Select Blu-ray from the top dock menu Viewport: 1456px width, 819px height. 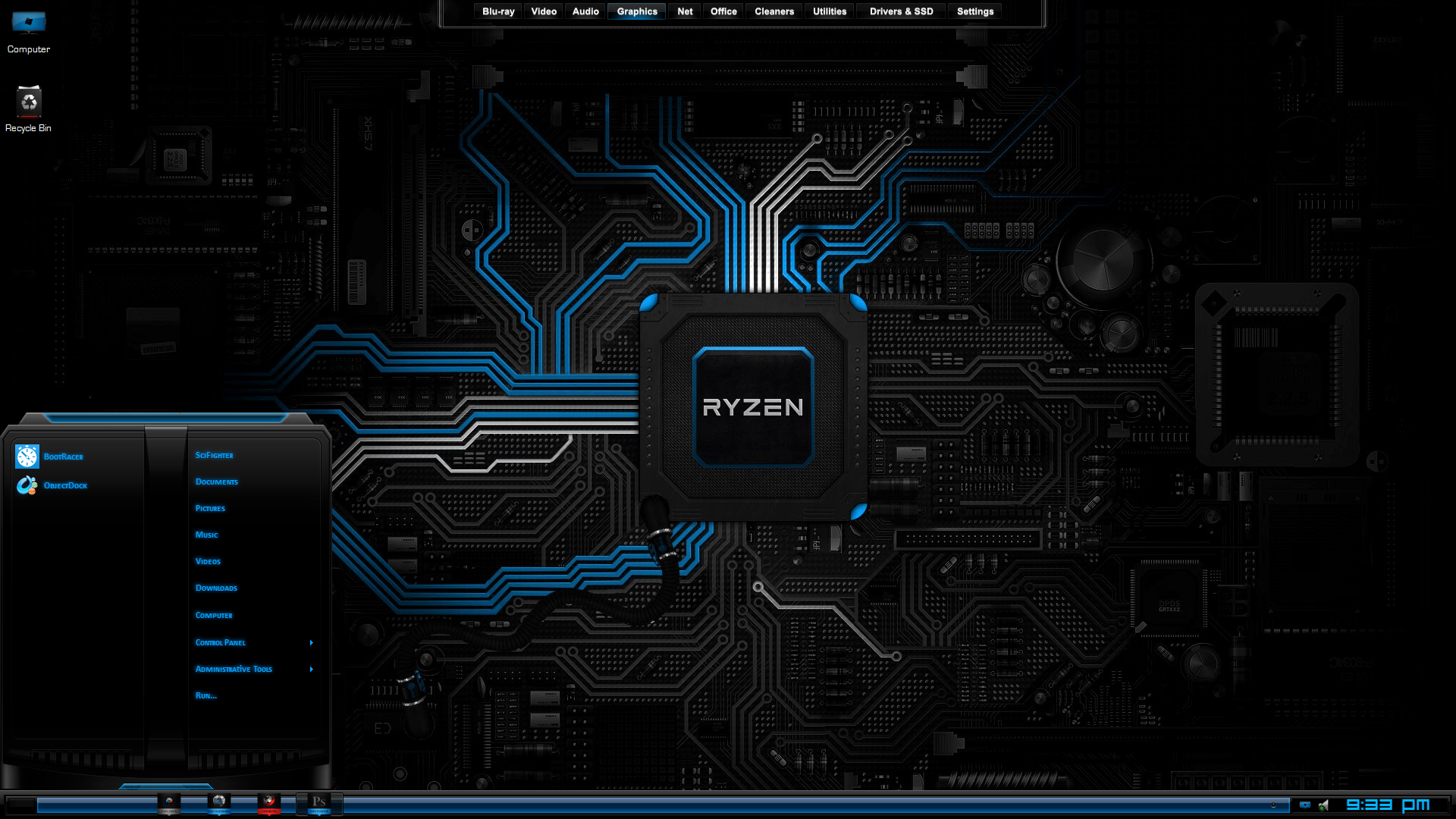tap(497, 11)
